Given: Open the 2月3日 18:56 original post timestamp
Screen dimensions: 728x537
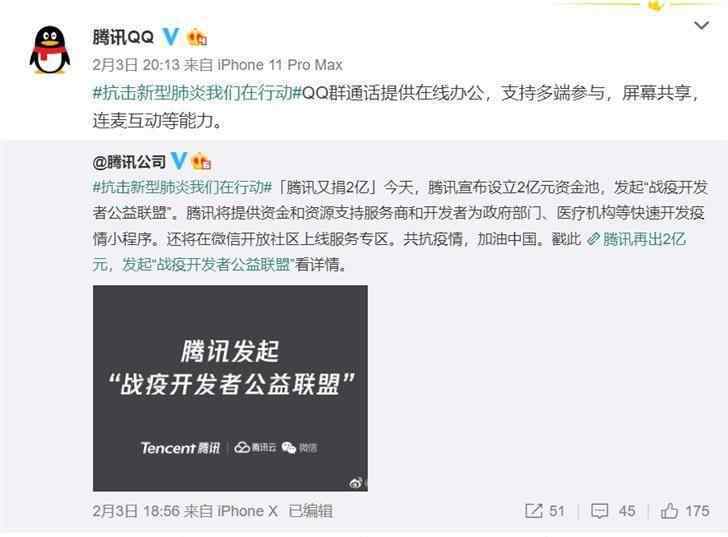Looking at the screenshot, I should tap(136, 511).
